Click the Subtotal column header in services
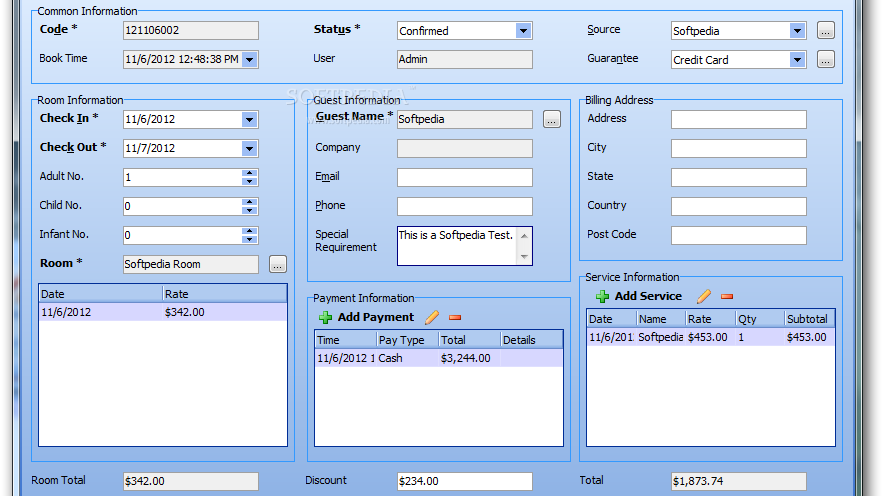Viewport: 883px width, 496px height. (x=809, y=319)
